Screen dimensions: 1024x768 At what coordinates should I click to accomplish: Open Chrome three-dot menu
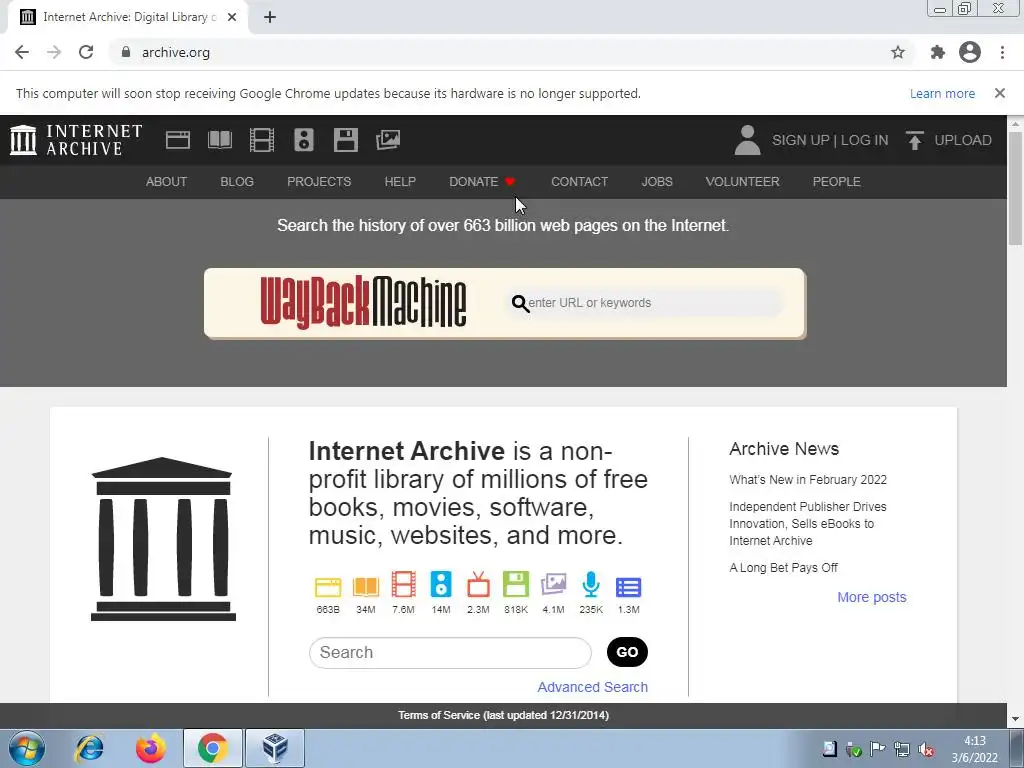click(x=1002, y=52)
